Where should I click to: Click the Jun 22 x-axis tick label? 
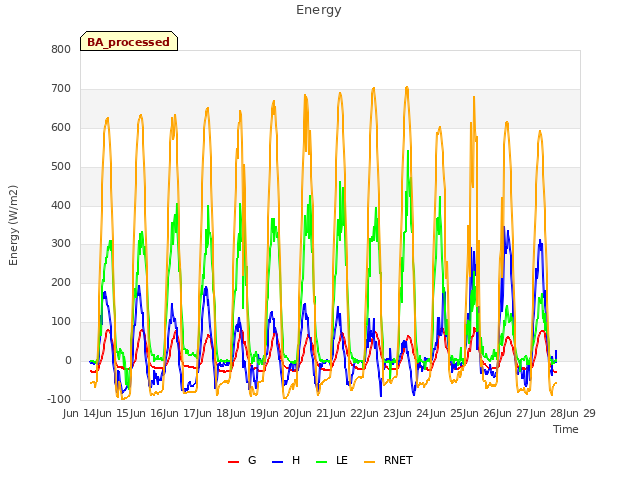[x=347, y=413]
